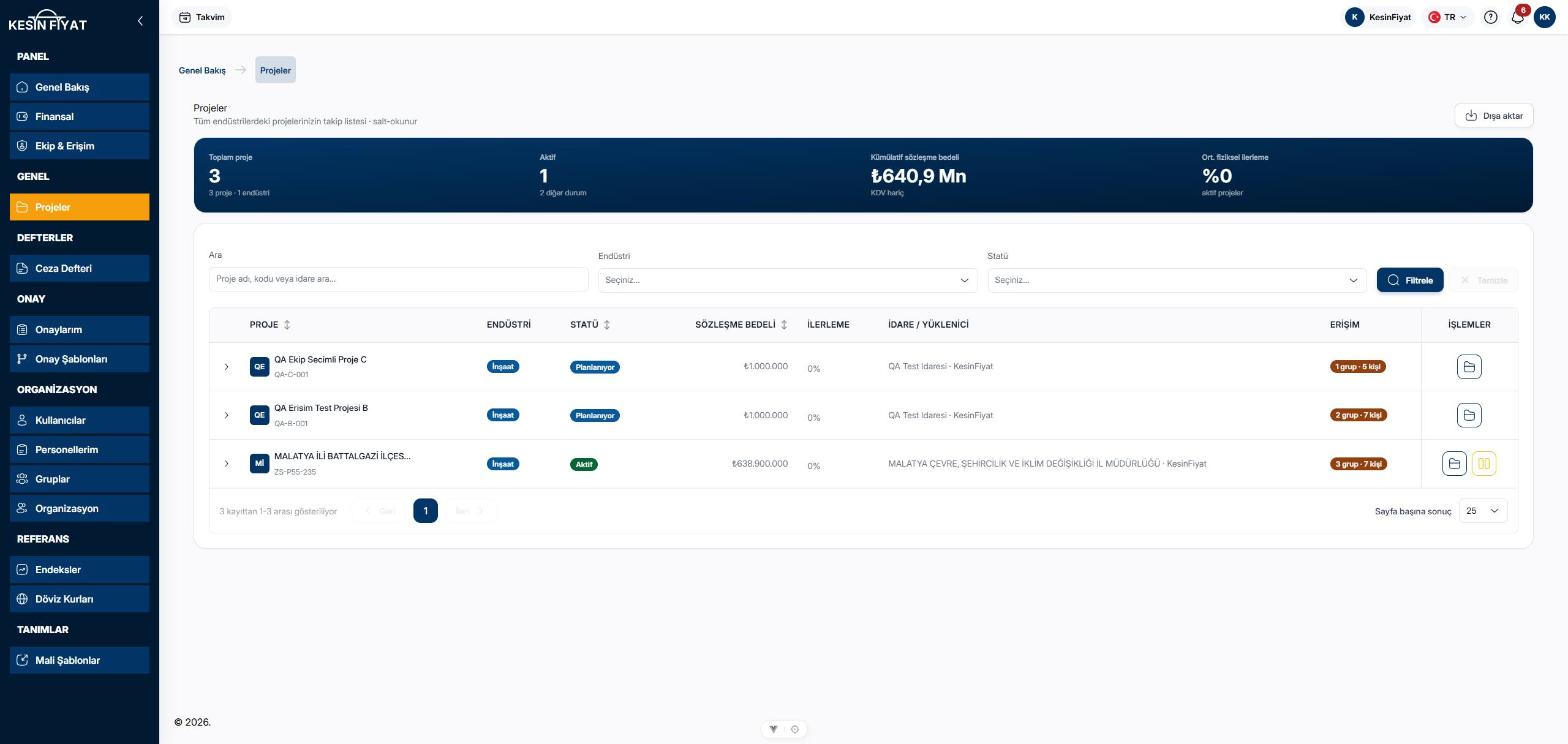The image size is (1568, 744).
Task: Sort the table by the PROJE column arrows
Action: 287,325
